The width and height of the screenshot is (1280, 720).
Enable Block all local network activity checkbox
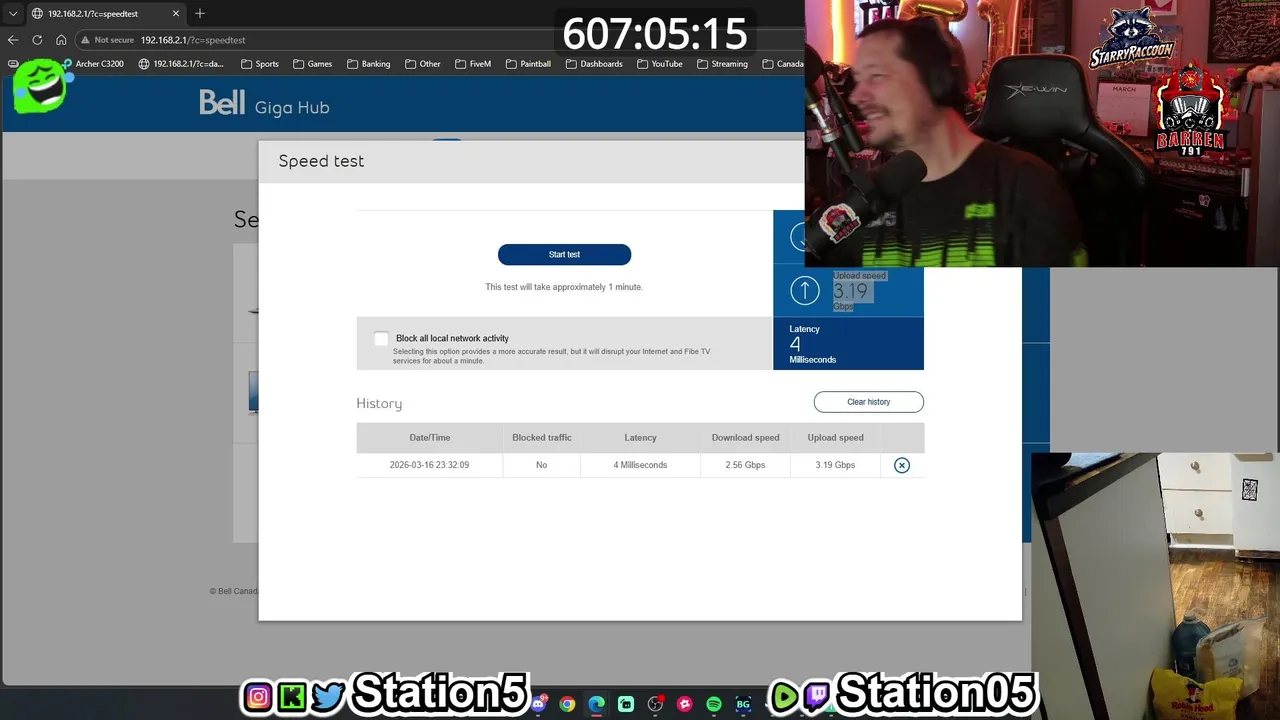[x=381, y=339]
